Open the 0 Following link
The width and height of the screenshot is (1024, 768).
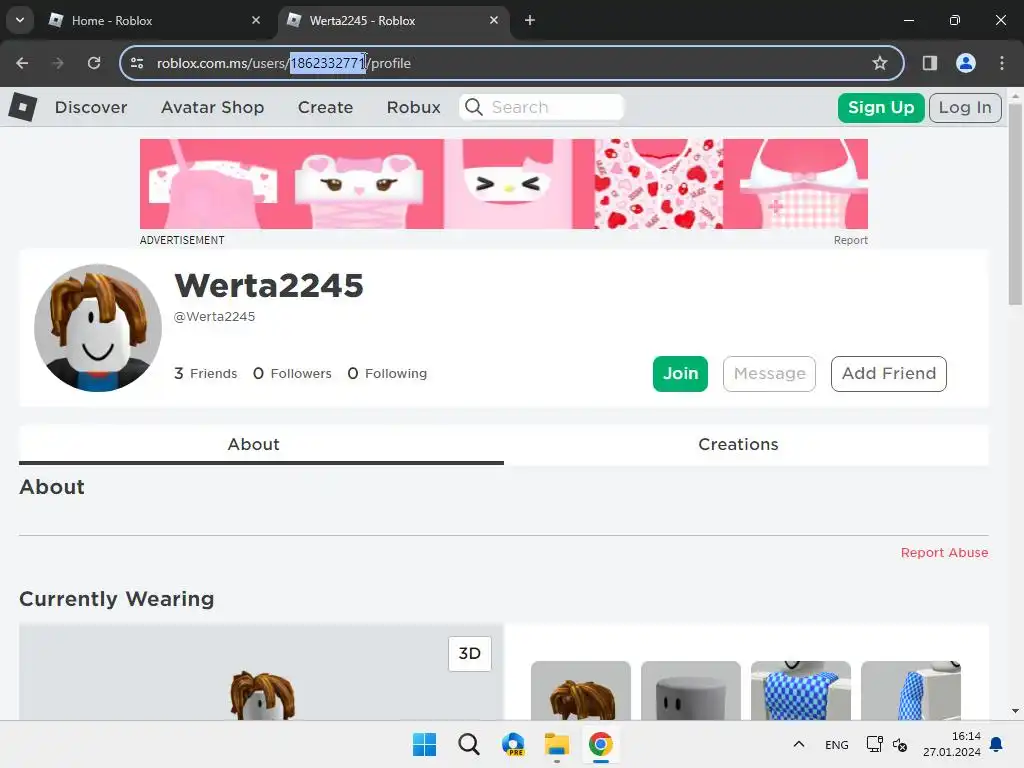click(387, 374)
